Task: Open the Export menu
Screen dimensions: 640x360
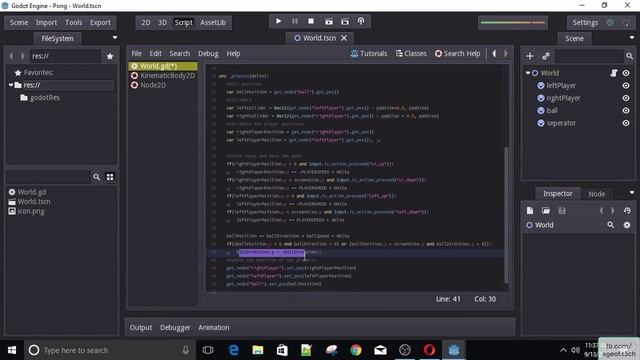Action: pyautogui.click(x=100, y=22)
